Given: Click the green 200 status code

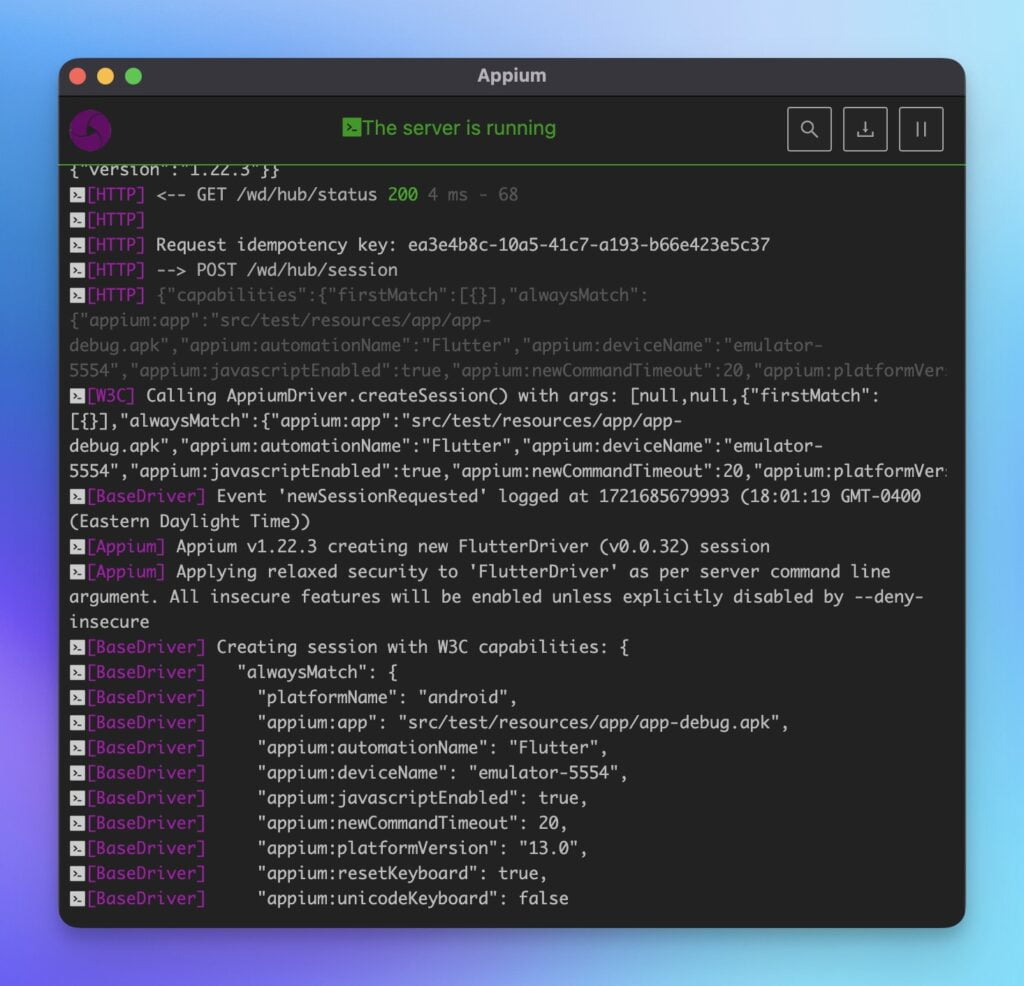Looking at the screenshot, I should click(x=403, y=195).
